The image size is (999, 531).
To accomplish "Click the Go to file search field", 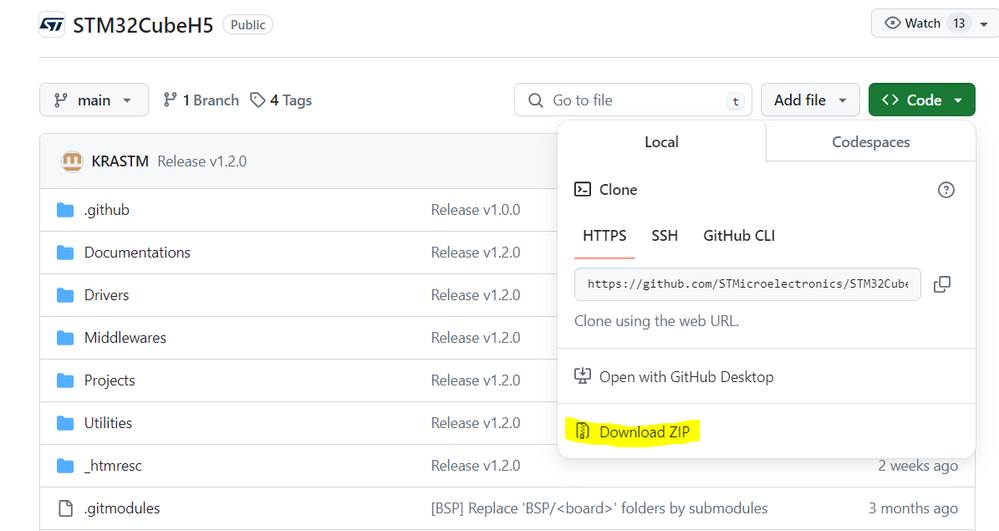I will point(633,100).
